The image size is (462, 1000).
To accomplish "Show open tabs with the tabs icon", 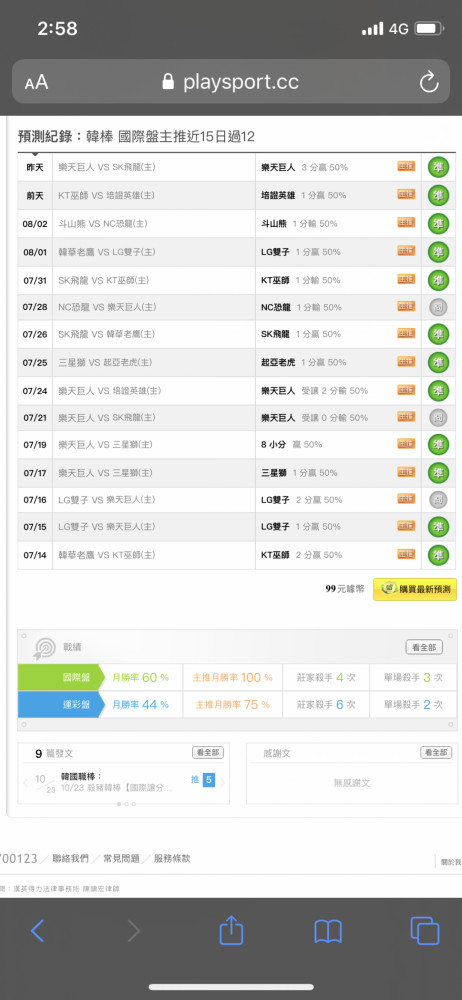I will tap(425, 930).
